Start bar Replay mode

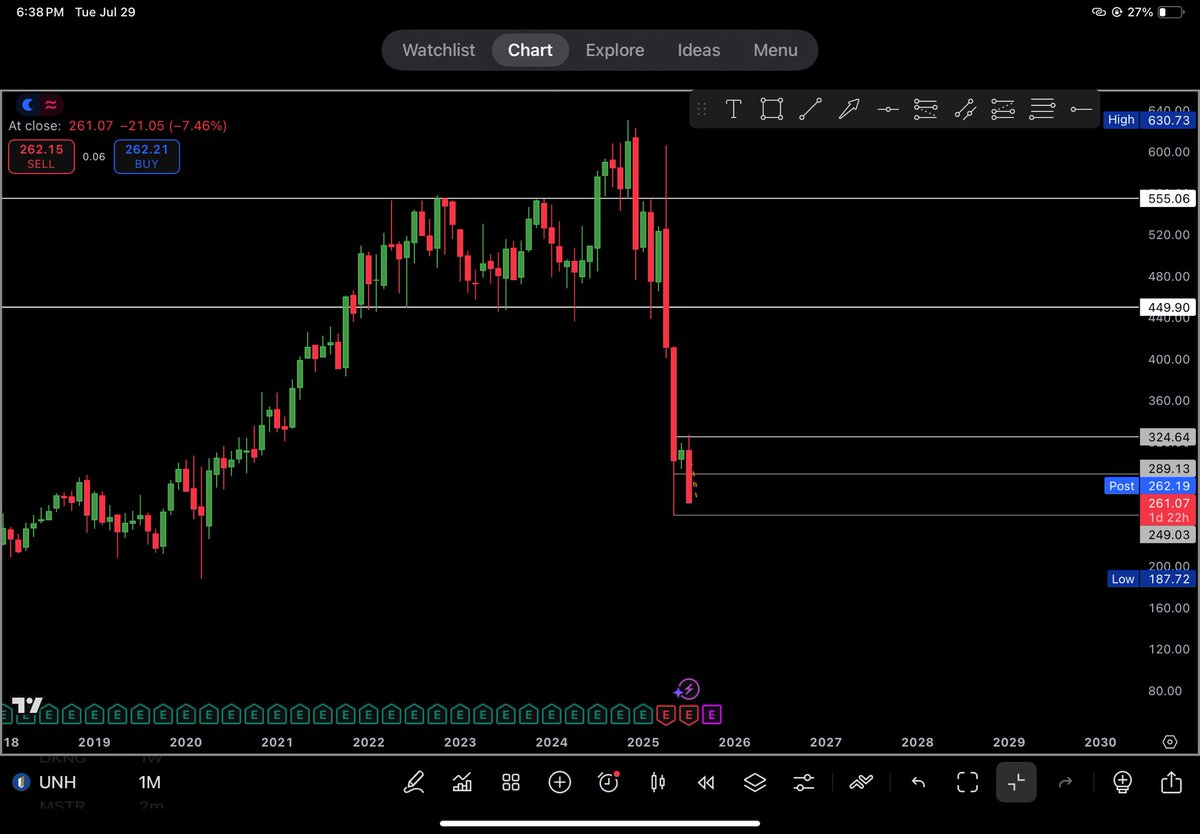click(x=706, y=782)
